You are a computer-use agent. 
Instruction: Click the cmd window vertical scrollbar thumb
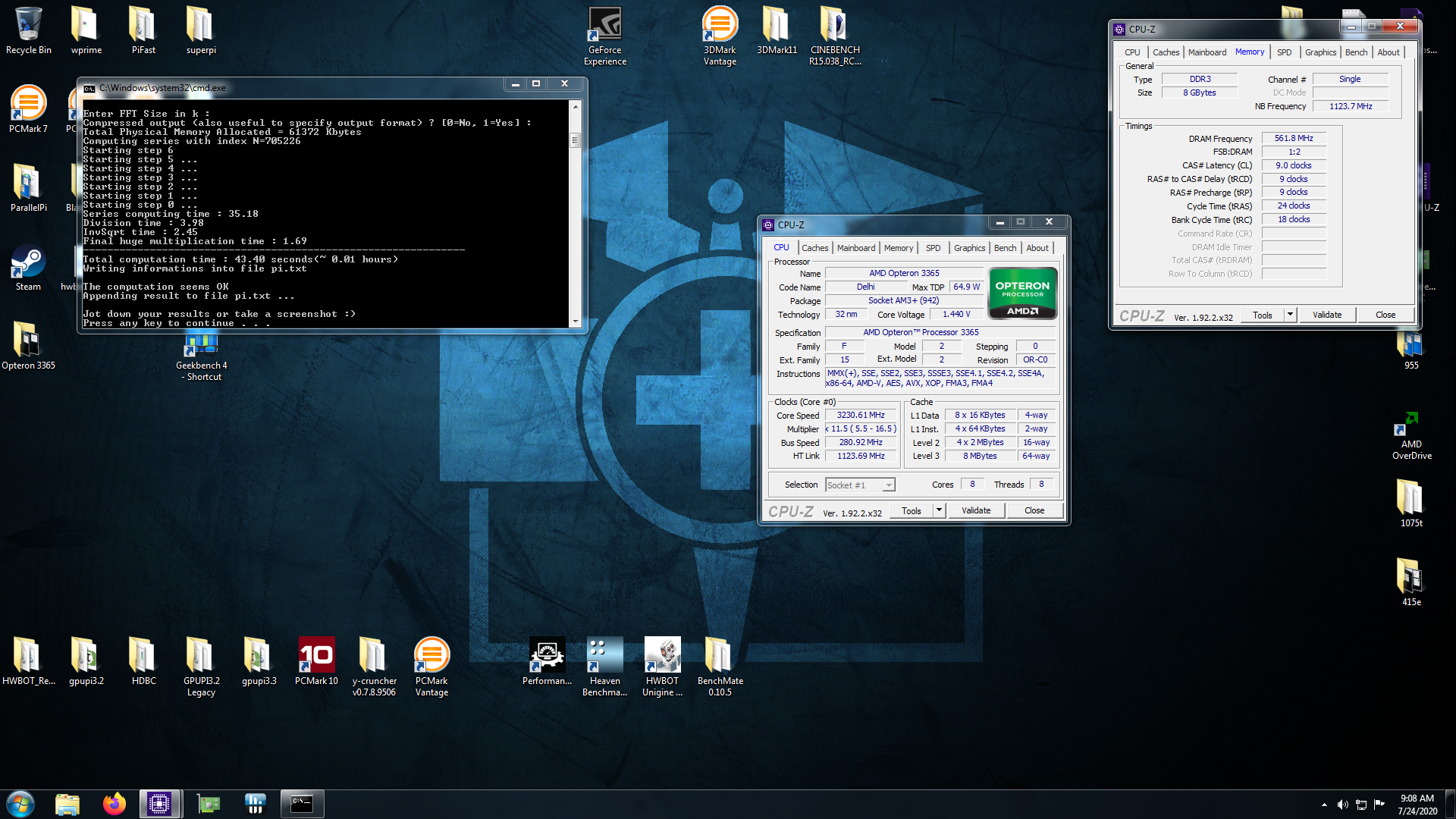click(x=575, y=140)
